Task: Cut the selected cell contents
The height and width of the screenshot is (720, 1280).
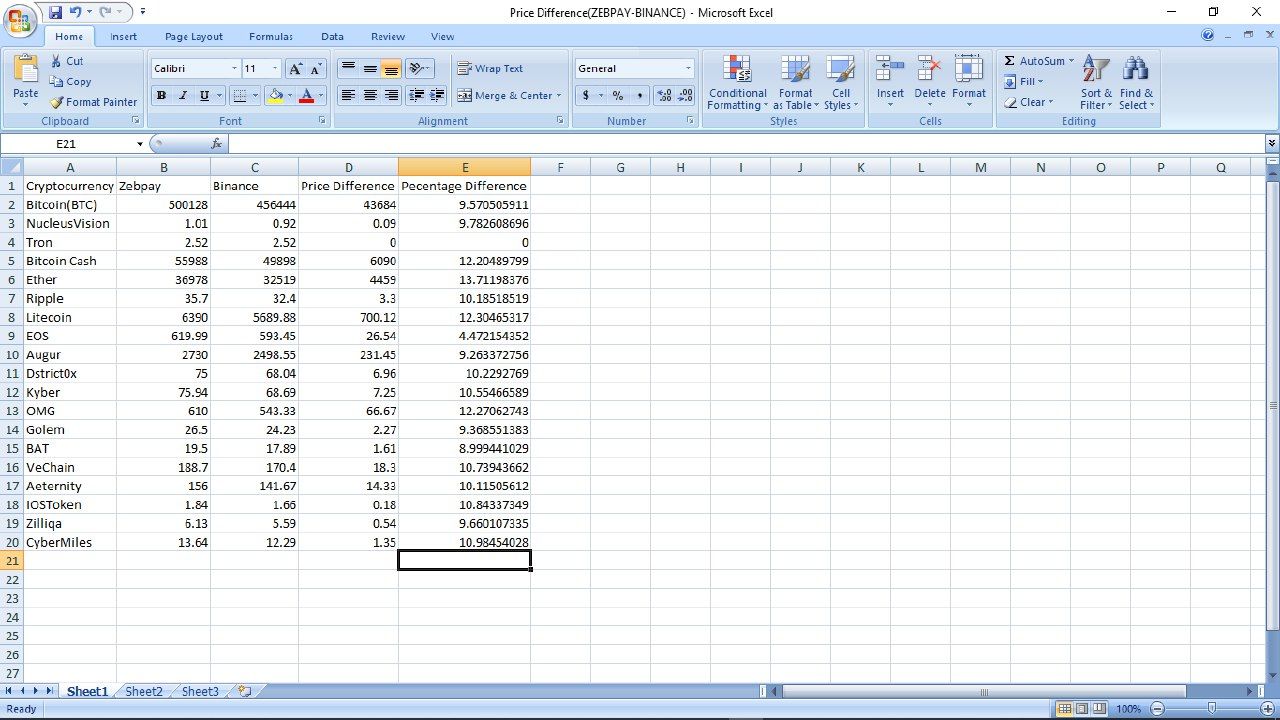Action: tap(67, 61)
